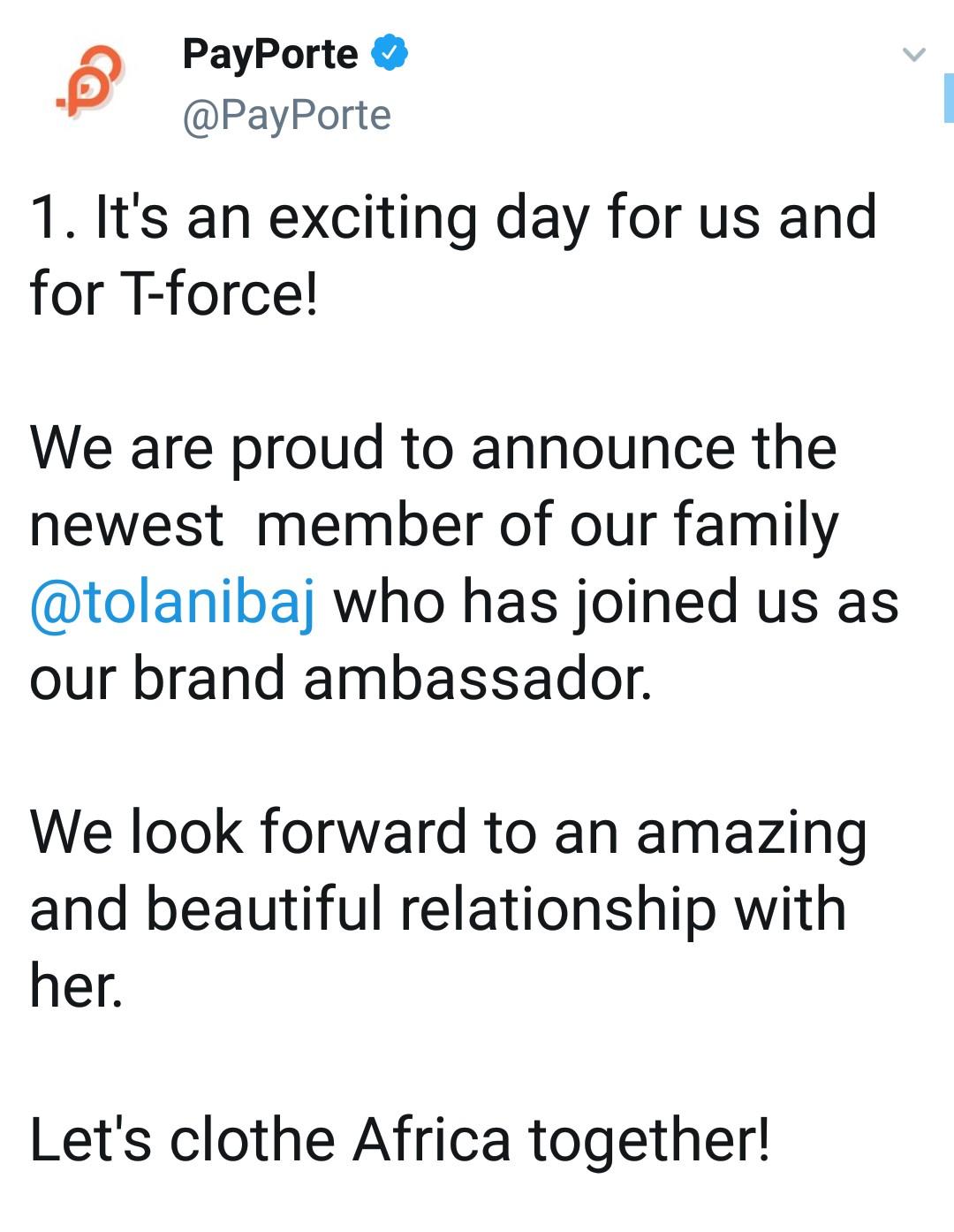954x1232 pixels.
Task: Click the blue scroll indicator on right edge
Action: point(949,98)
